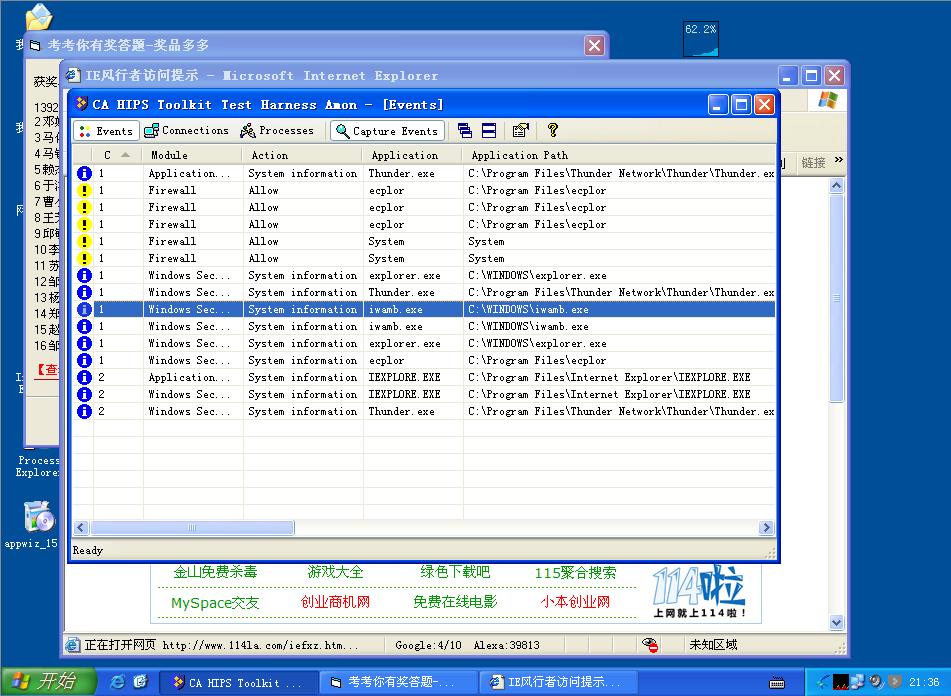This screenshot has width=951, height=696.
Task: Click second quick launch icon in taskbar
Action: tap(140, 682)
